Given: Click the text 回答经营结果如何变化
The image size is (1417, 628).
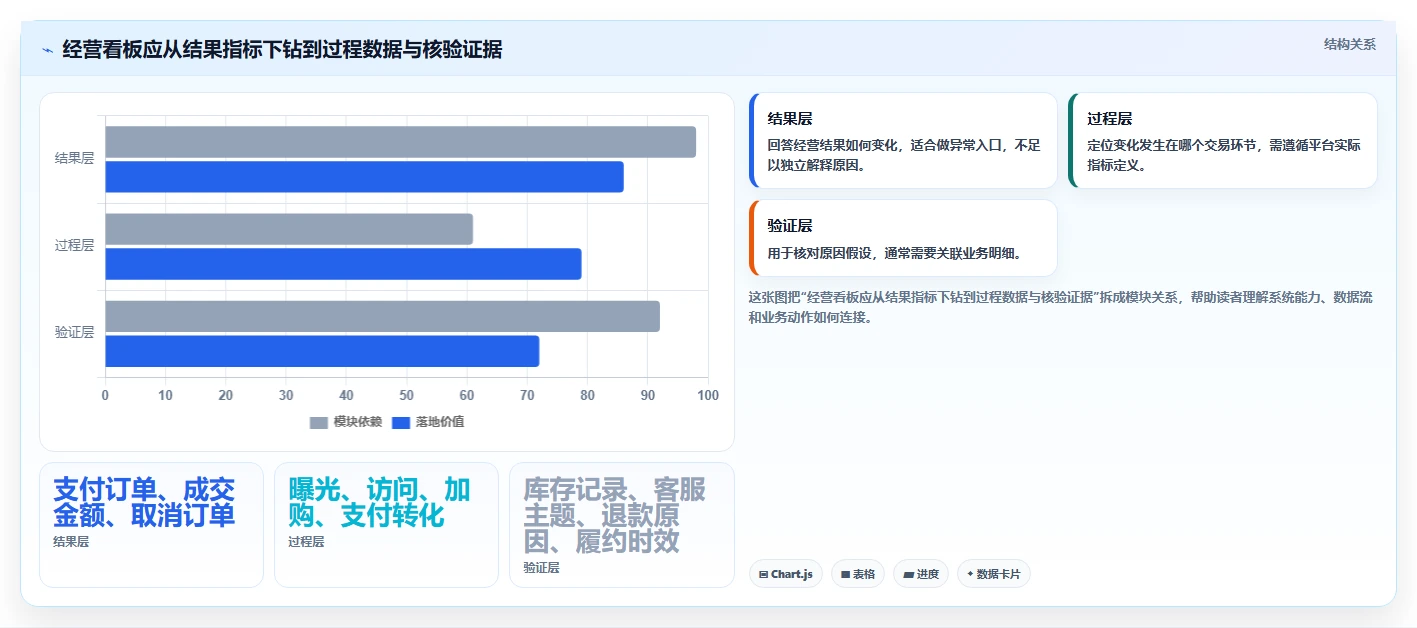Looking at the screenshot, I should (833, 145).
